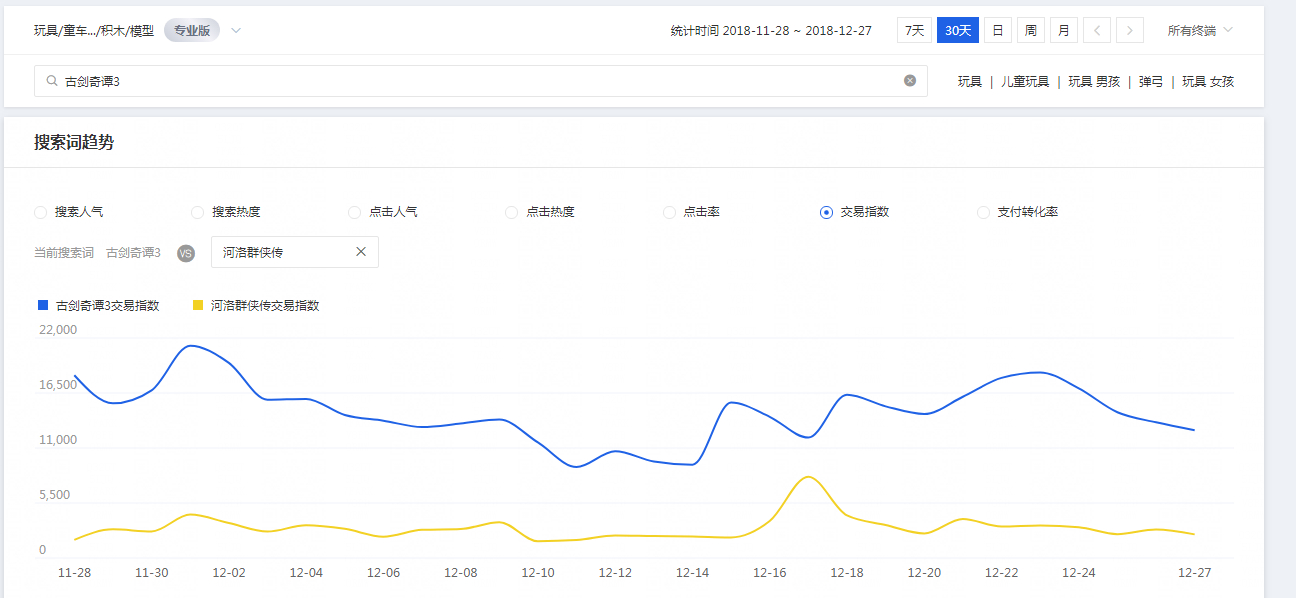Screen dimensions: 1296x598
Task: Go to the next date period
Action: pos(1130,30)
